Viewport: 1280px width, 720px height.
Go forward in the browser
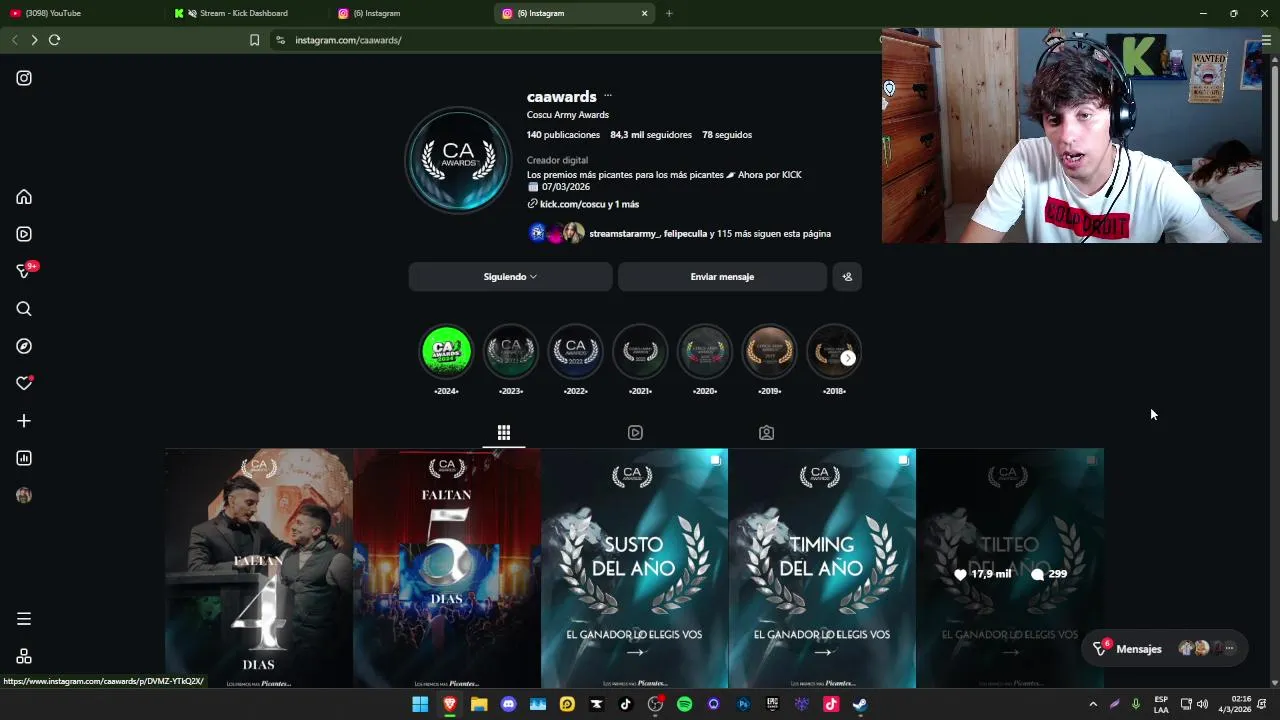[x=34, y=40]
